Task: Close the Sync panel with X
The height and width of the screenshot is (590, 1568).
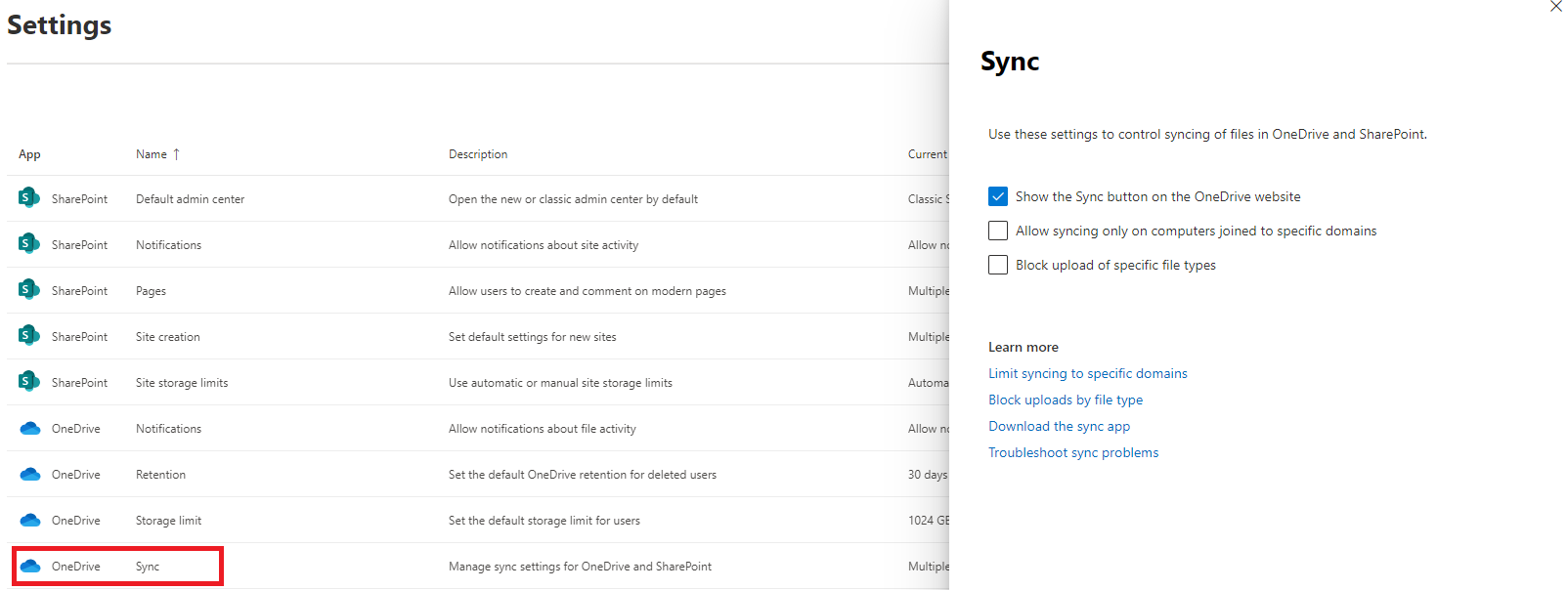Action: click(1555, 6)
